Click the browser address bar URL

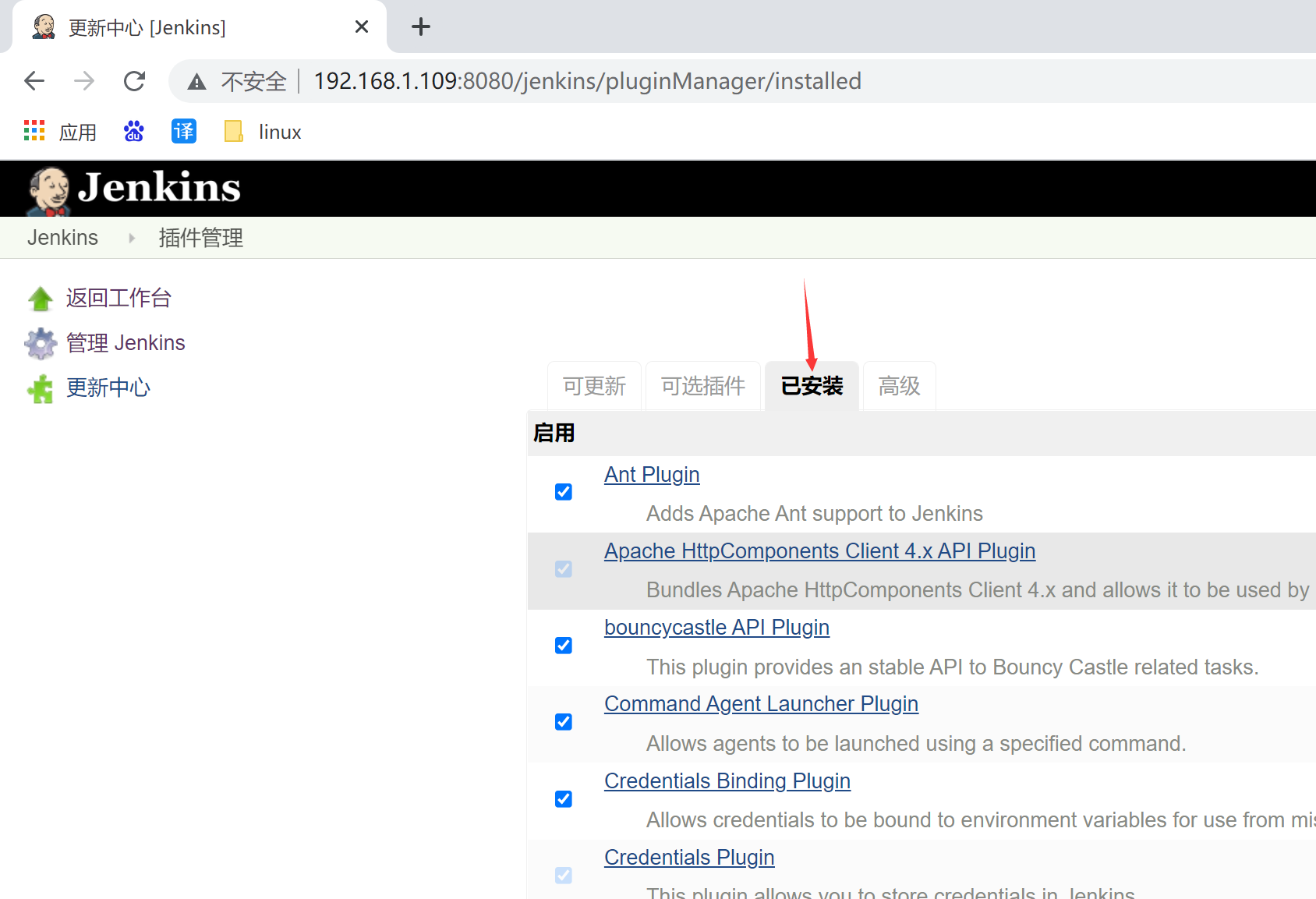[587, 81]
